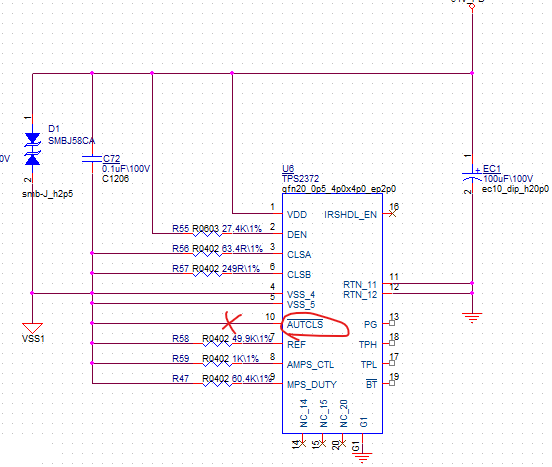Click the MPS_DUTY pin name
Viewport: 552px width, 467px height.
tap(312, 385)
